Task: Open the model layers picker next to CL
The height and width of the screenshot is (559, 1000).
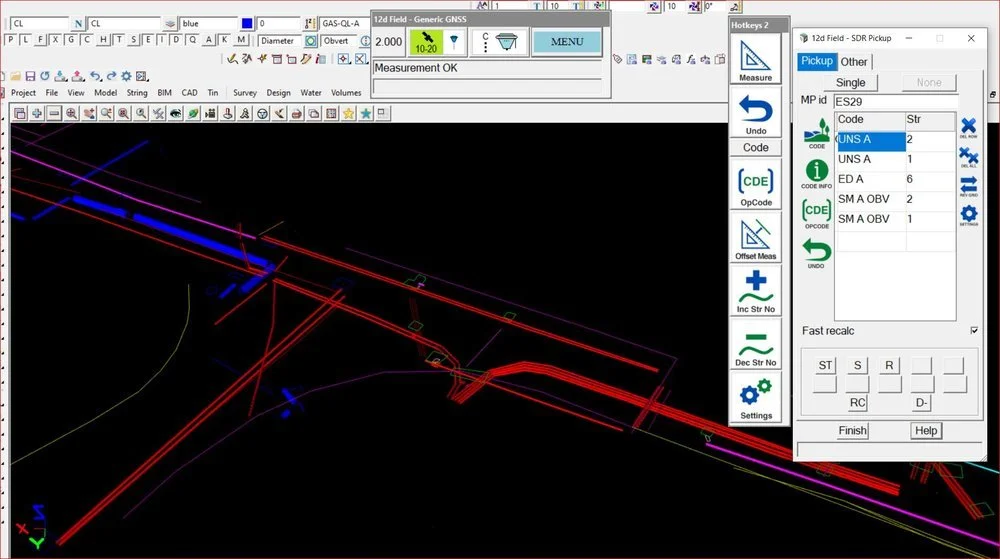Action: point(170,24)
